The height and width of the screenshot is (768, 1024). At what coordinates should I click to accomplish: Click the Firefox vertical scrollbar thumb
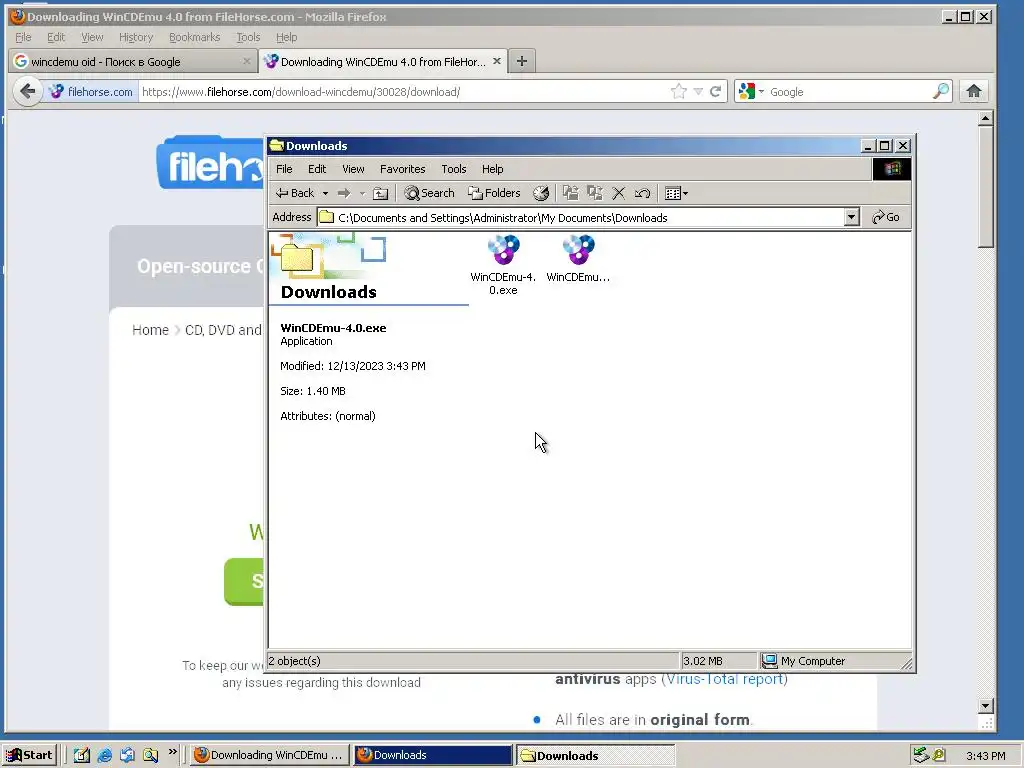(985, 187)
